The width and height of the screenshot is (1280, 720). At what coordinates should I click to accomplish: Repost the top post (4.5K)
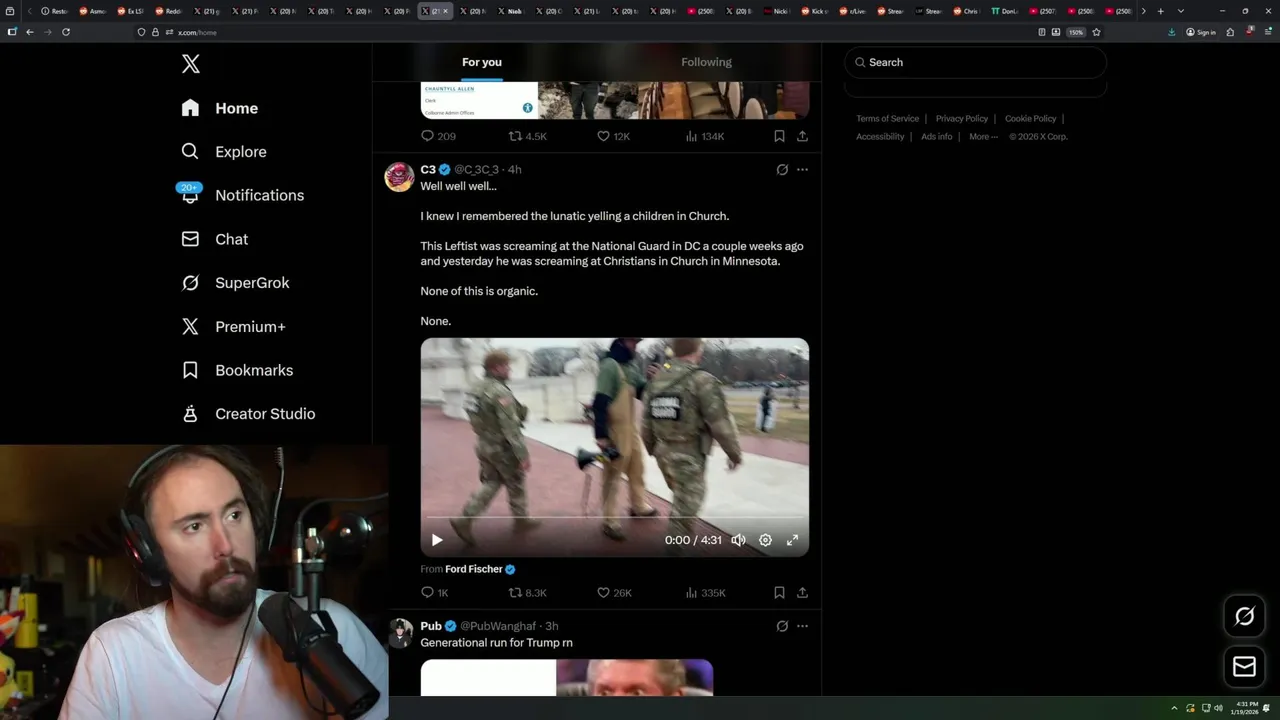pos(528,136)
